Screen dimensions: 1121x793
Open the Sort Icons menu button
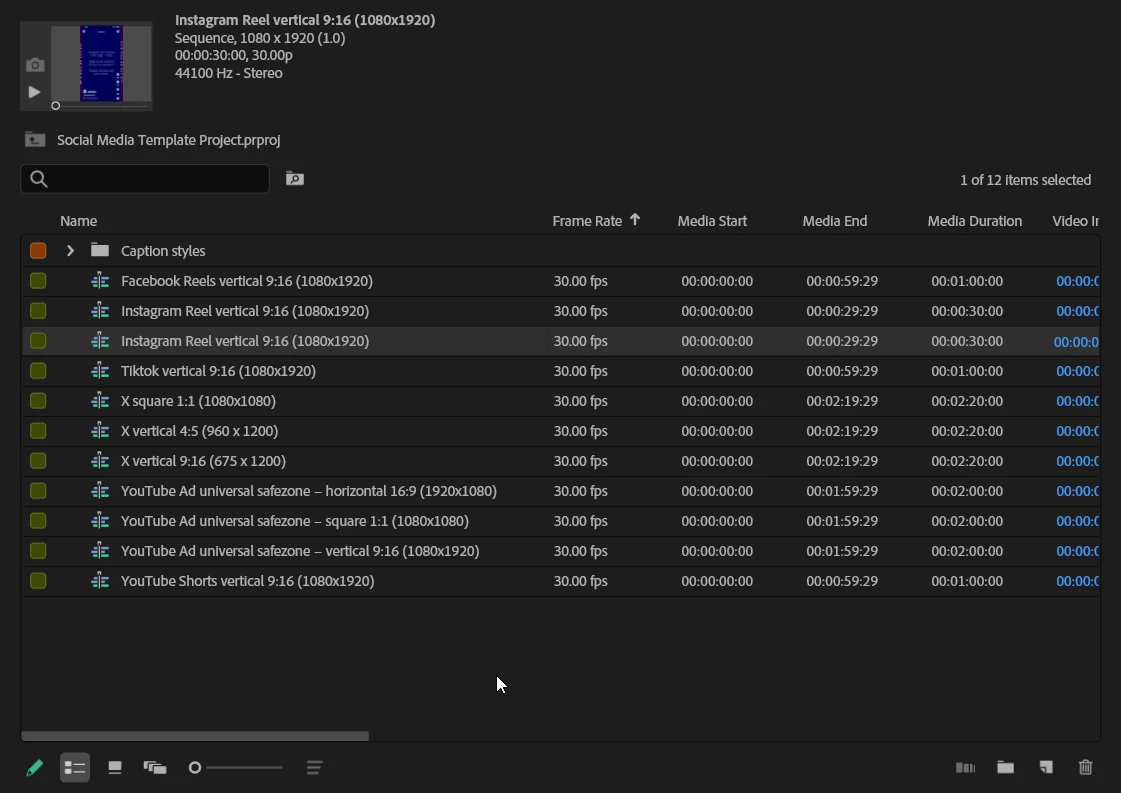pos(315,768)
